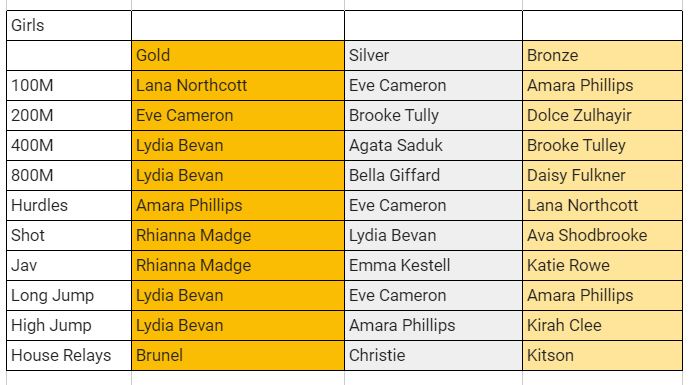
Task: Select the Hurdles row label
Action: pyautogui.click(x=69, y=205)
